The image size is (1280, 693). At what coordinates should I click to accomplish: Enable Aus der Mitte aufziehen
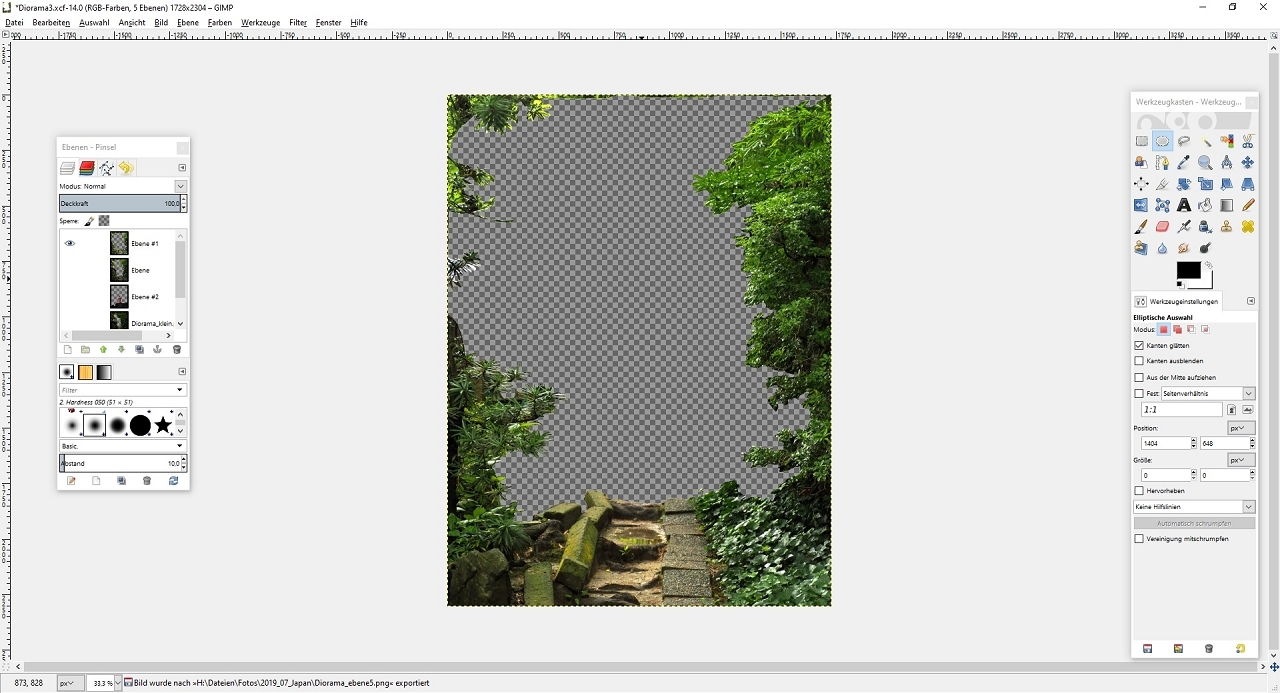coord(1139,377)
